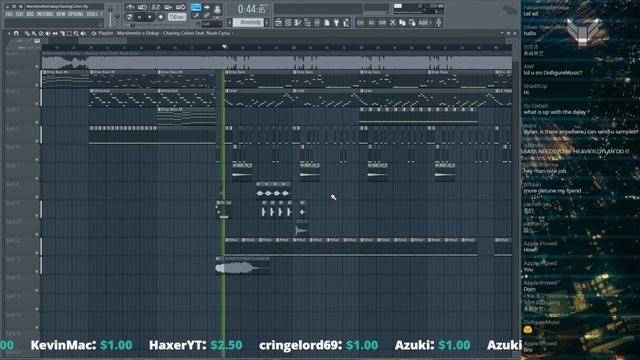640x360 pixels.
Task: Open the PATTERNS menu
Action: coord(44,14)
